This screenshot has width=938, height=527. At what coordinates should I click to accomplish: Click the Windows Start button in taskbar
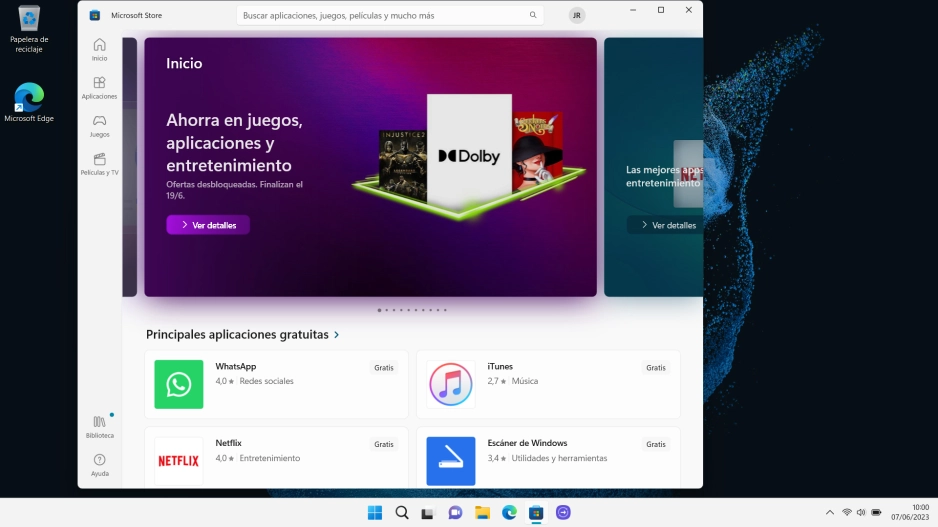click(x=375, y=513)
